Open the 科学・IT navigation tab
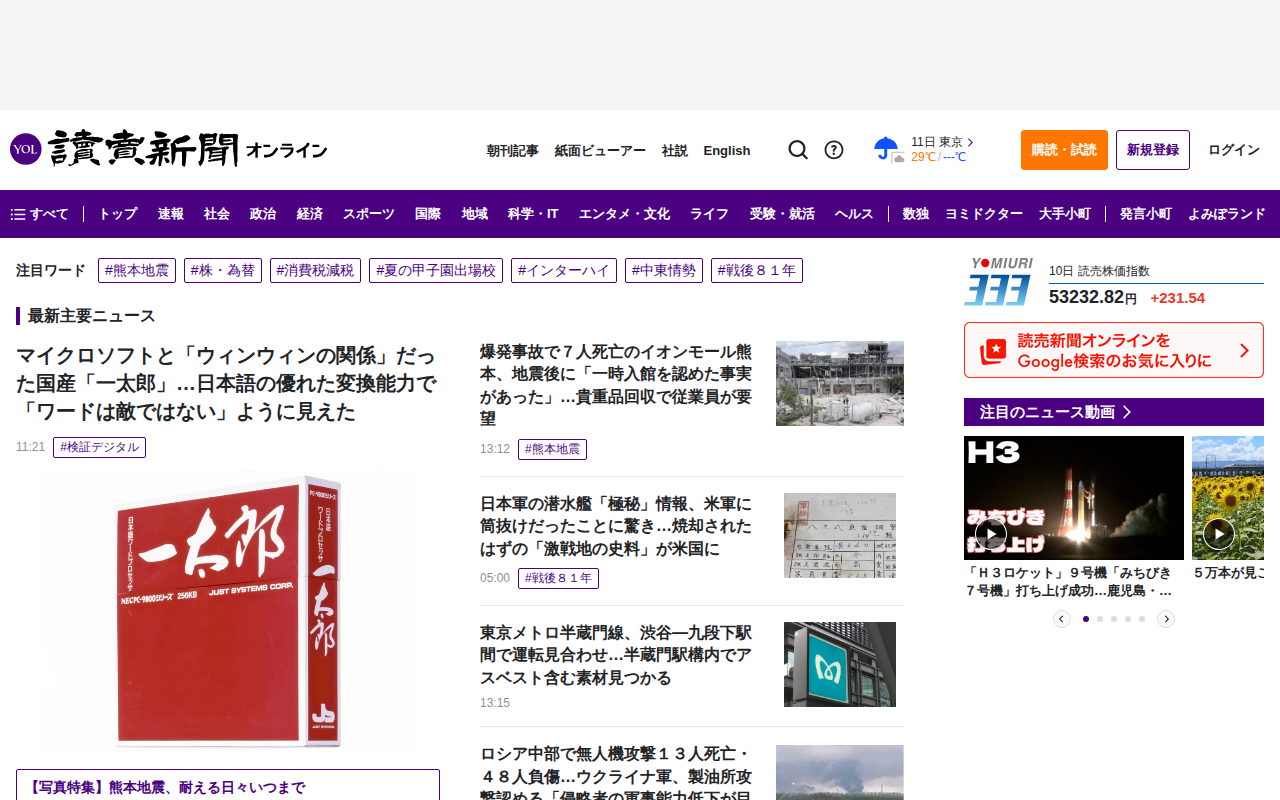Viewport: 1280px width, 800px height. pos(533,214)
